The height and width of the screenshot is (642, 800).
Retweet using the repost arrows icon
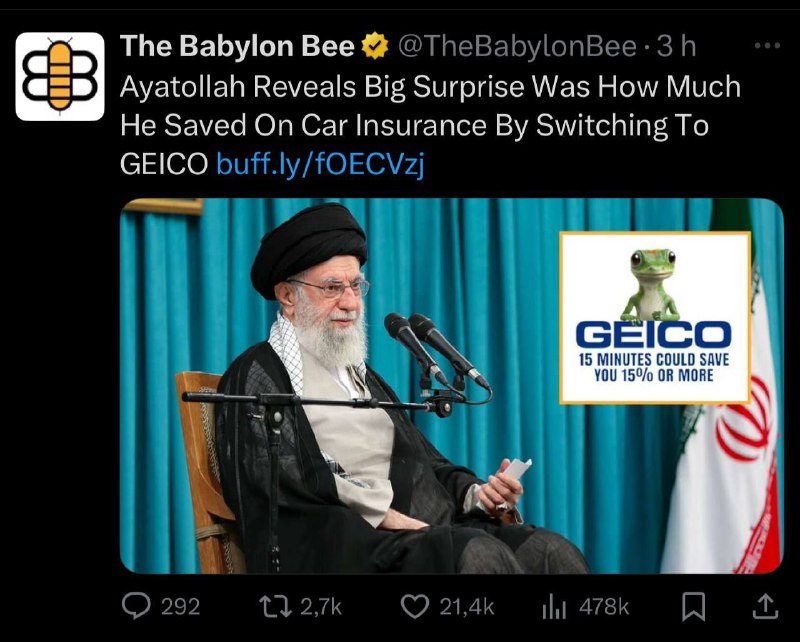tap(276, 606)
